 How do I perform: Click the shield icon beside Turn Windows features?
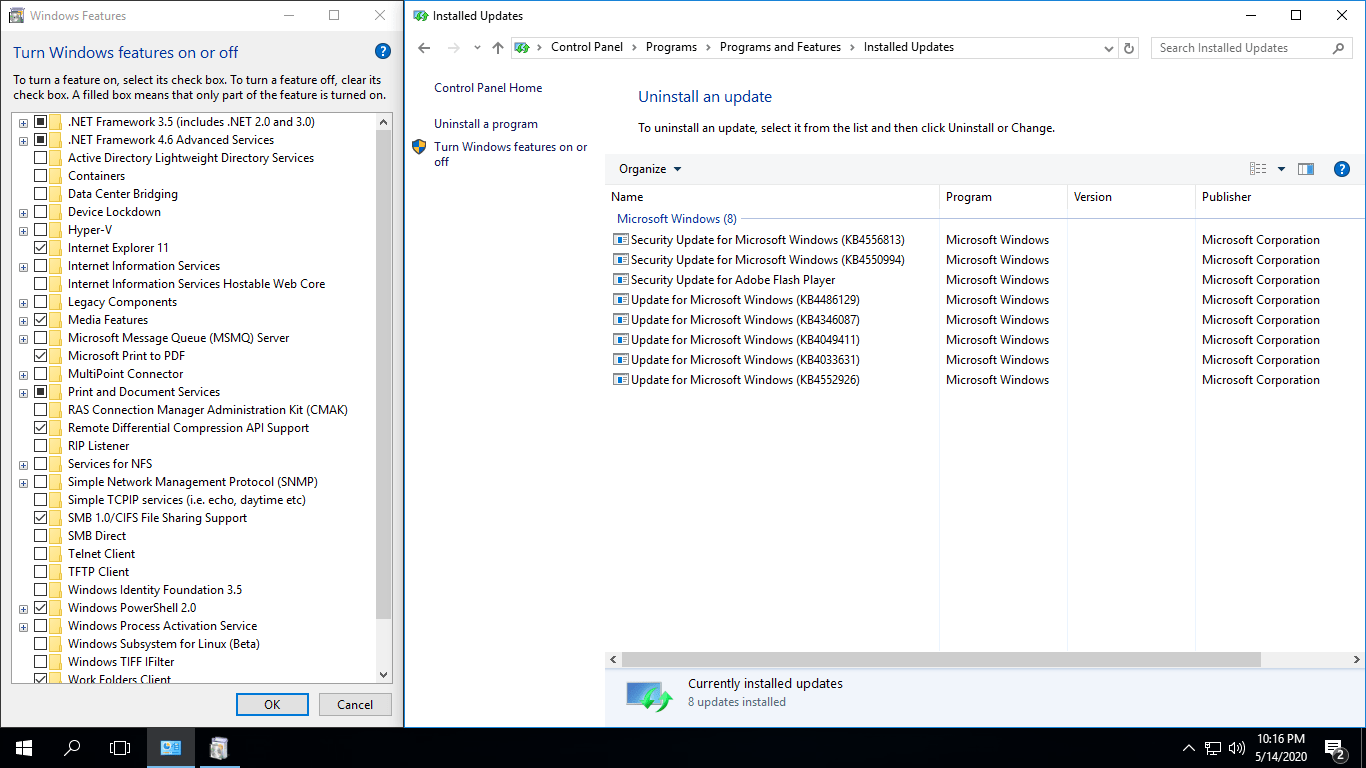click(x=419, y=147)
